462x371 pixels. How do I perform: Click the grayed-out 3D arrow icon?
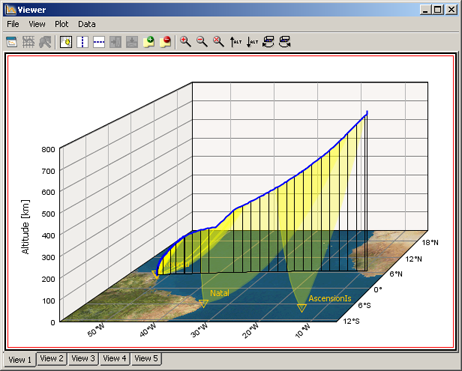click(x=45, y=42)
